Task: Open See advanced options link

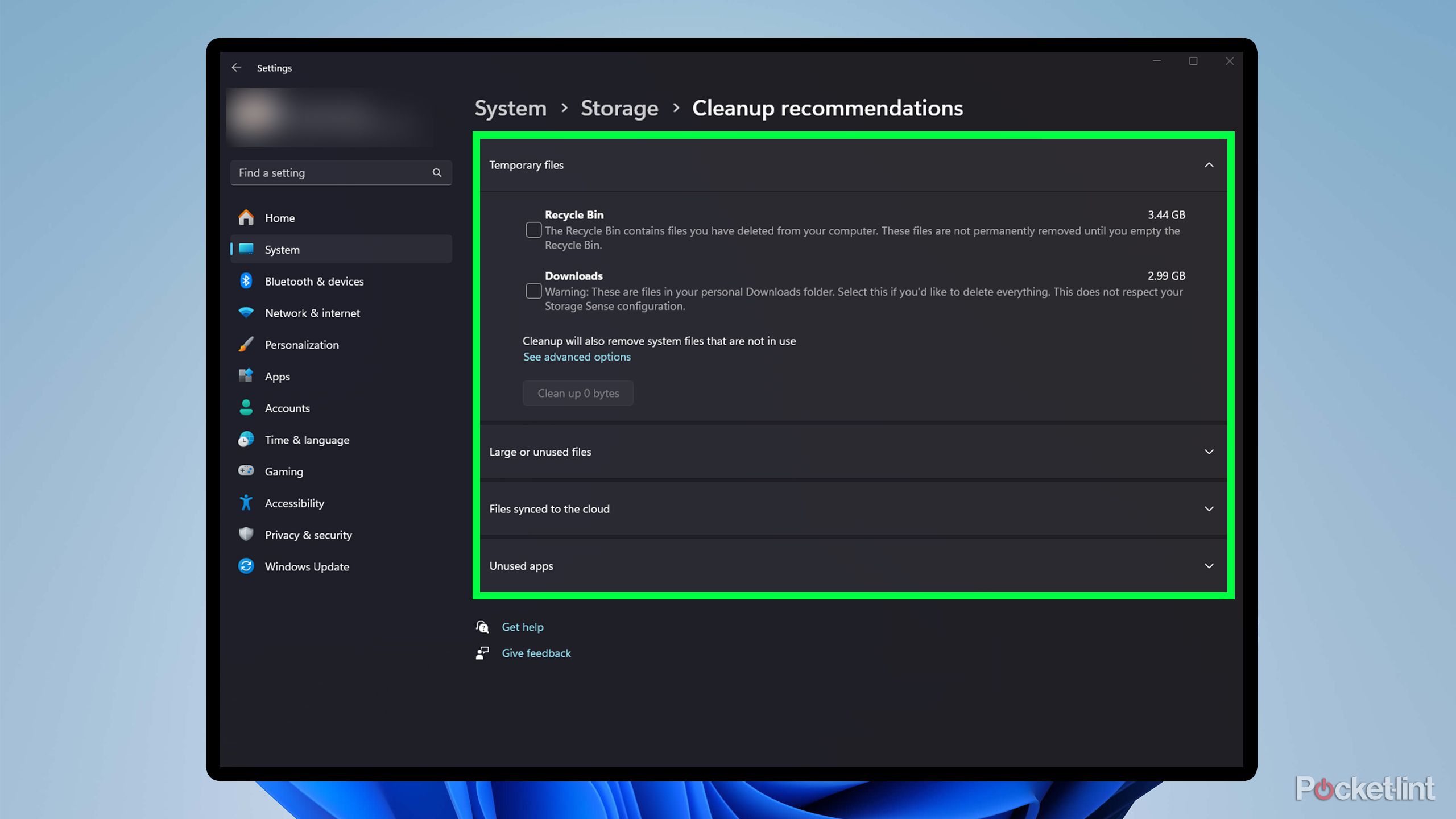Action: pos(577,357)
